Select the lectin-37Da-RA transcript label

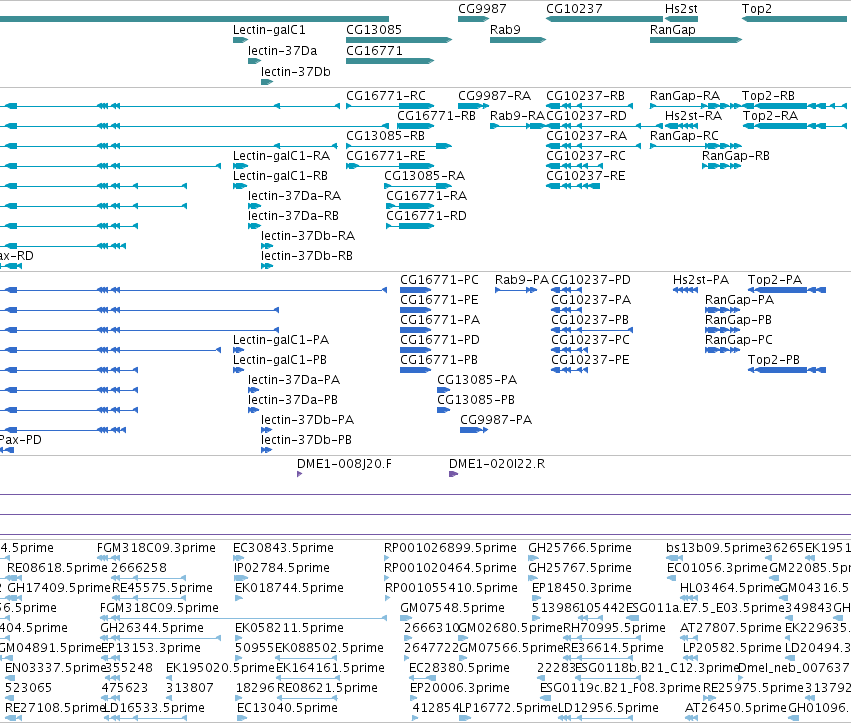coord(295,196)
